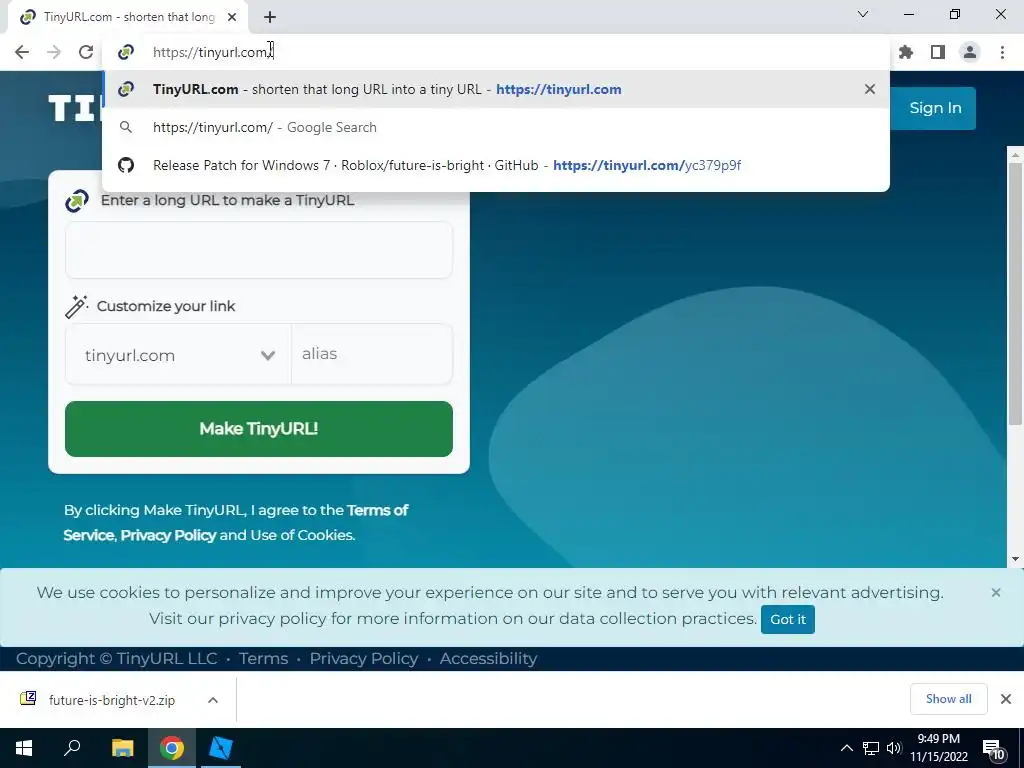
Task: Open the footer Privacy Policy link
Action: coord(364,658)
